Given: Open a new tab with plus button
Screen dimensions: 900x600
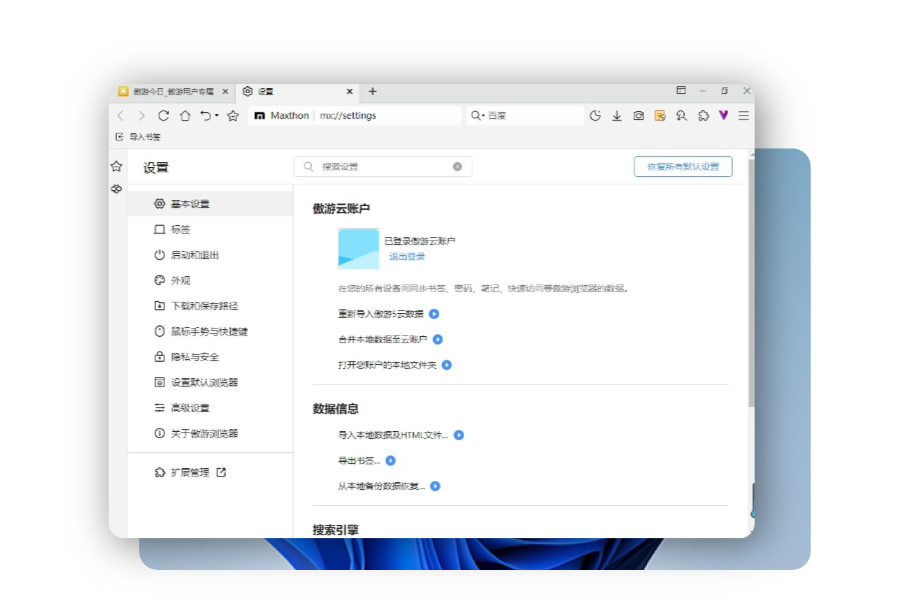Looking at the screenshot, I should [373, 91].
